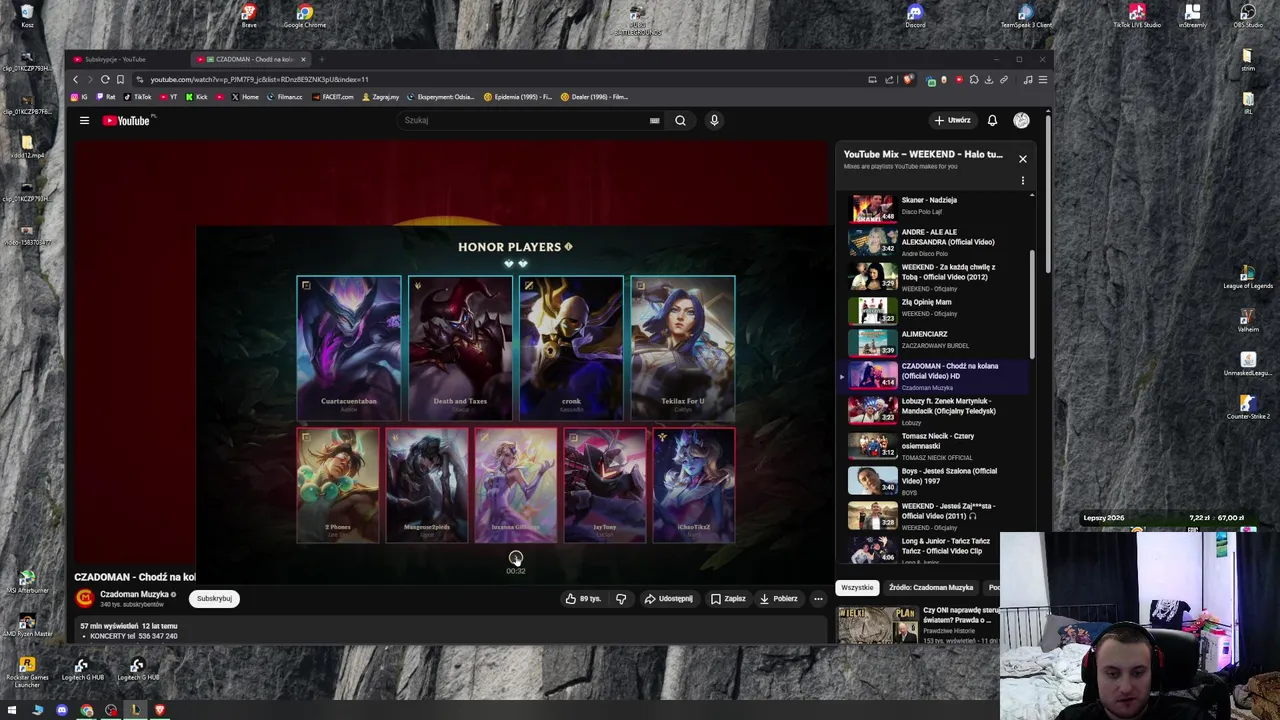Open the Czadoman Muzyka channel avatar

[85, 598]
